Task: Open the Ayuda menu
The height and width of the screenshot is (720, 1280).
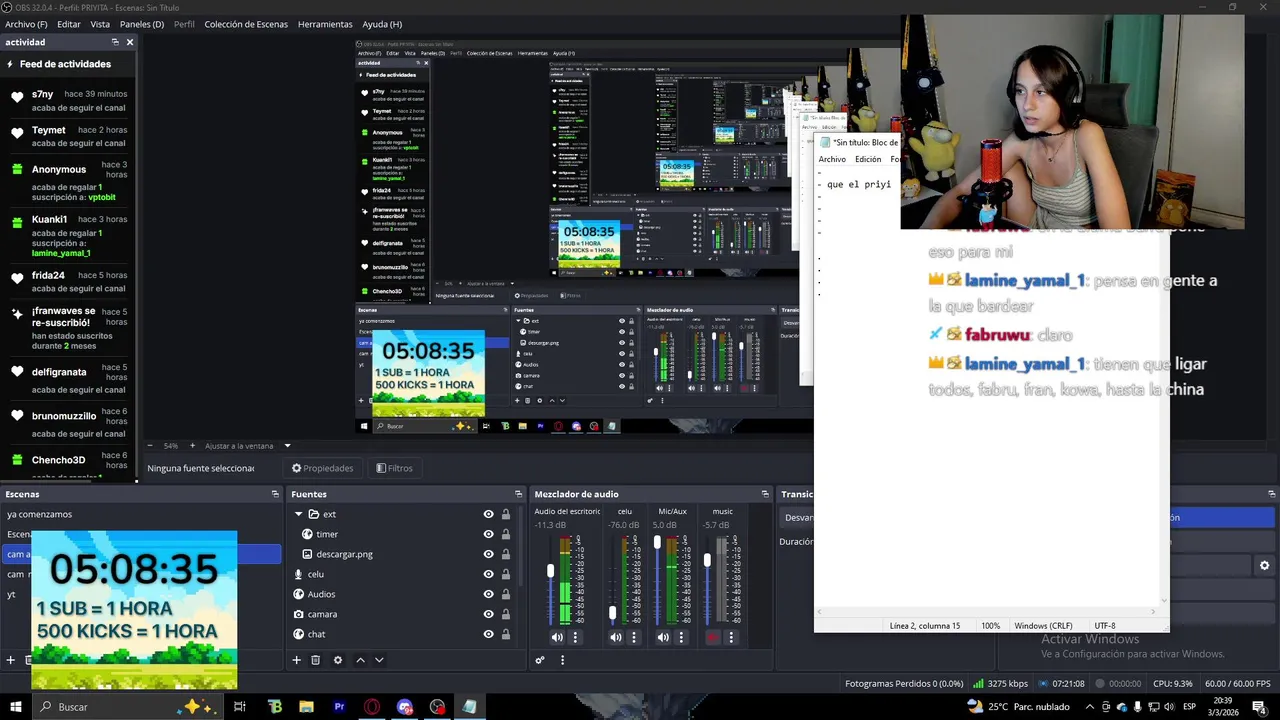Action: point(382,24)
